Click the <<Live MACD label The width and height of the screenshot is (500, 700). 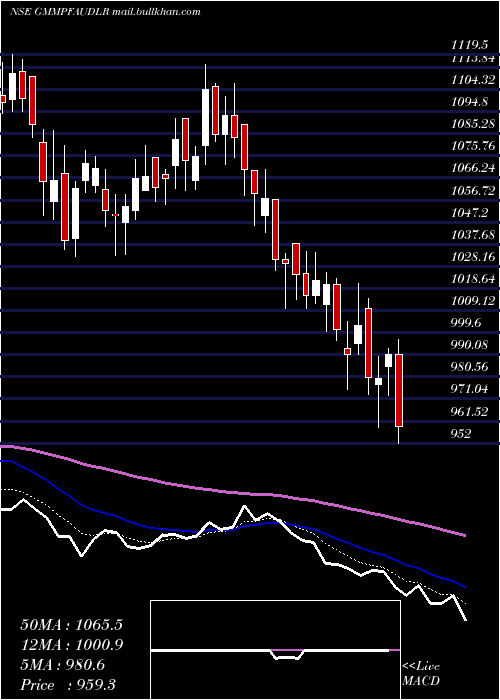(421, 673)
